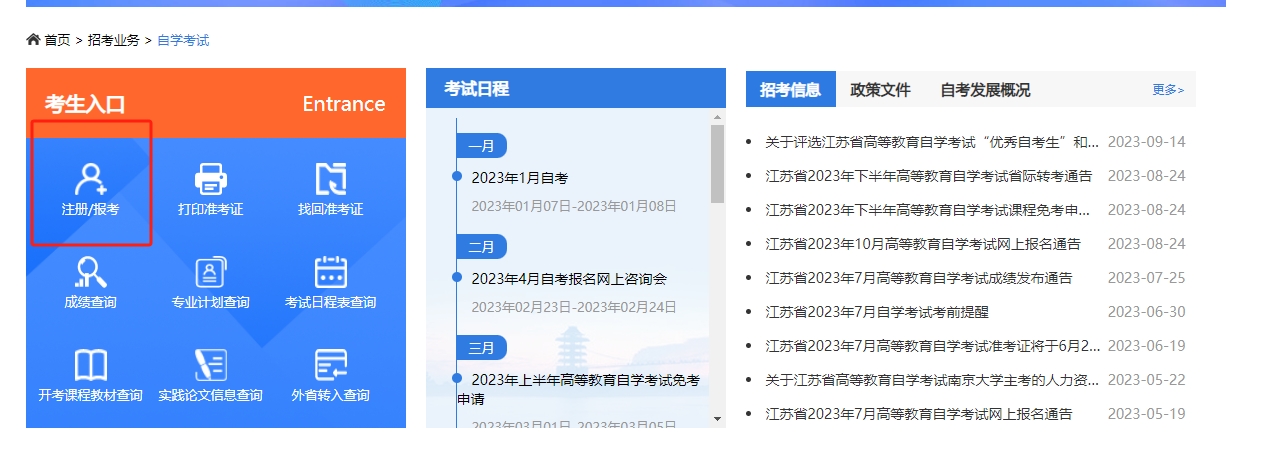Open 2023年1月自考 schedule entry
Image resolution: width=1275 pixels, height=458 pixels.
(520, 178)
